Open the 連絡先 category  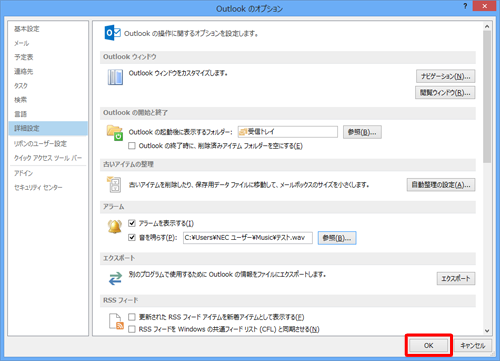click(x=48, y=71)
